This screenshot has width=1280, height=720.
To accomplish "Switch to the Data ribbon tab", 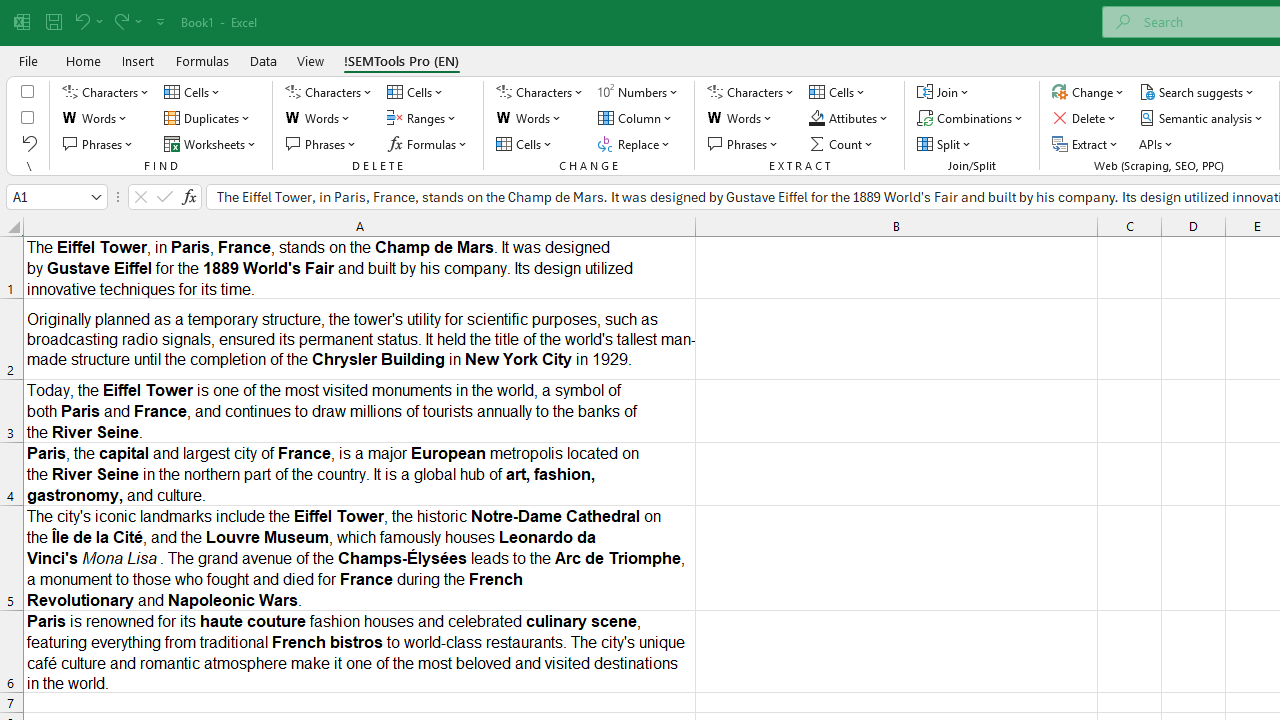I will point(263,61).
